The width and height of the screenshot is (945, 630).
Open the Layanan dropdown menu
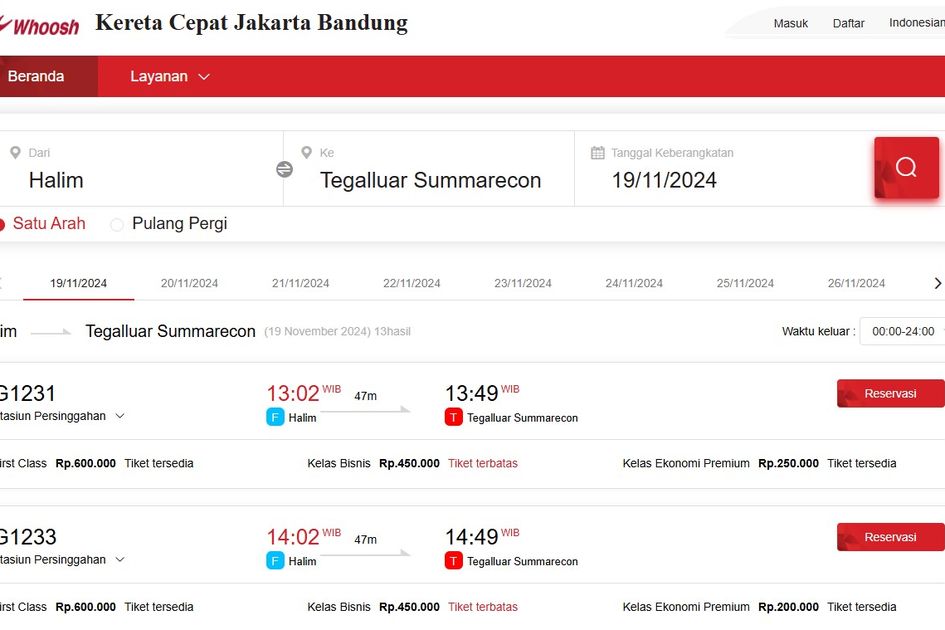[x=169, y=77]
